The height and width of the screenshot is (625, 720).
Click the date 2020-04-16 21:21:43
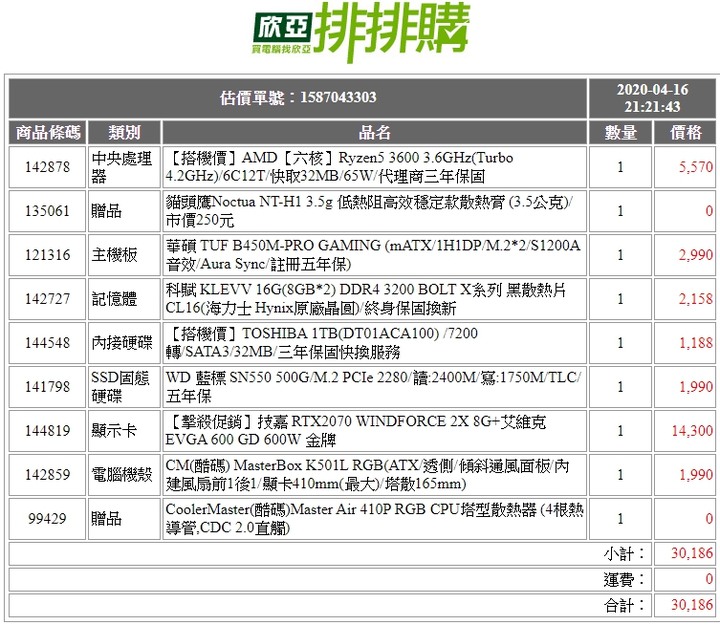pyautogui.click(x=652, y=98)
